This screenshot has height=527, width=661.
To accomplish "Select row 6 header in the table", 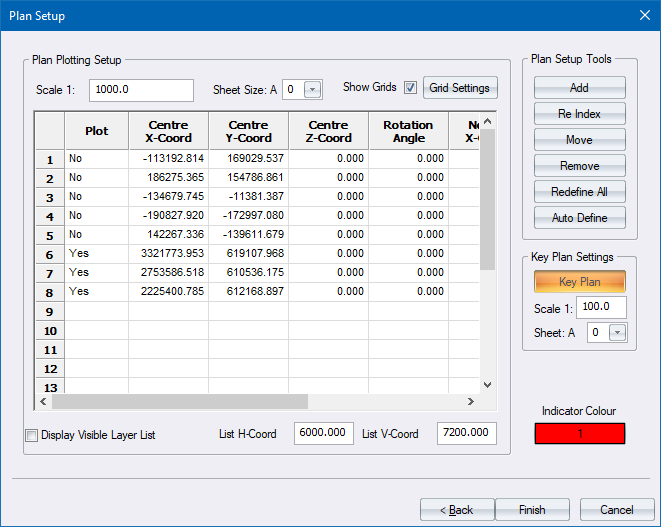I will click(49, 254).
